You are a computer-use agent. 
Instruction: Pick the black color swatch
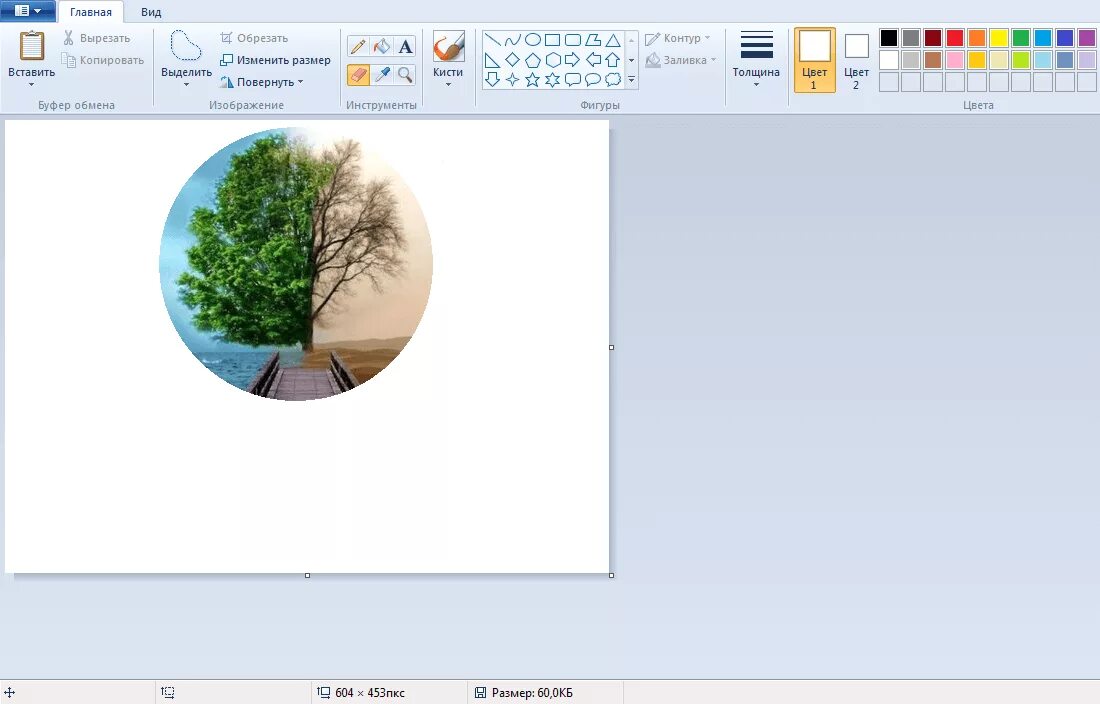[x=889, y=37]
